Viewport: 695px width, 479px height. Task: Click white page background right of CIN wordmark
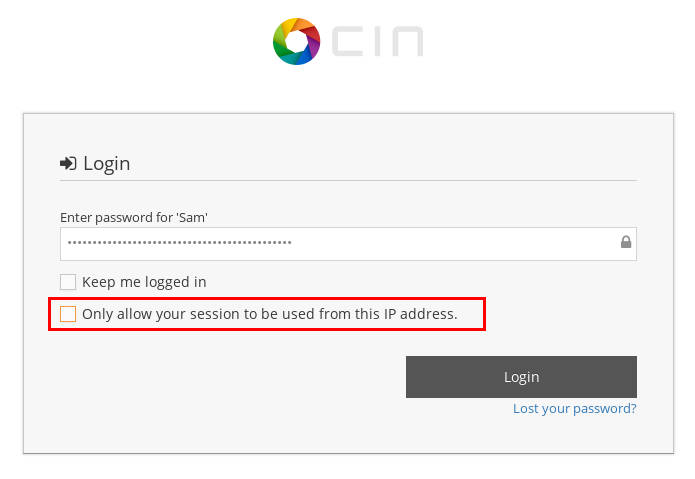click(550, 41)
